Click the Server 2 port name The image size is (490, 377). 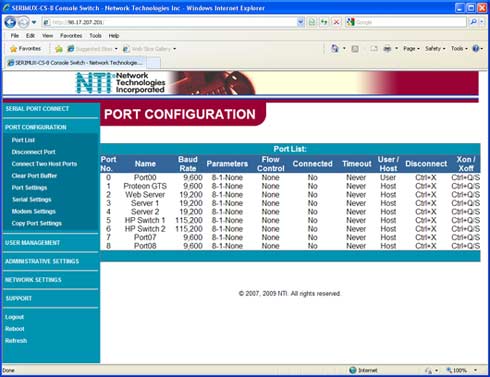(x=145, y=212)
